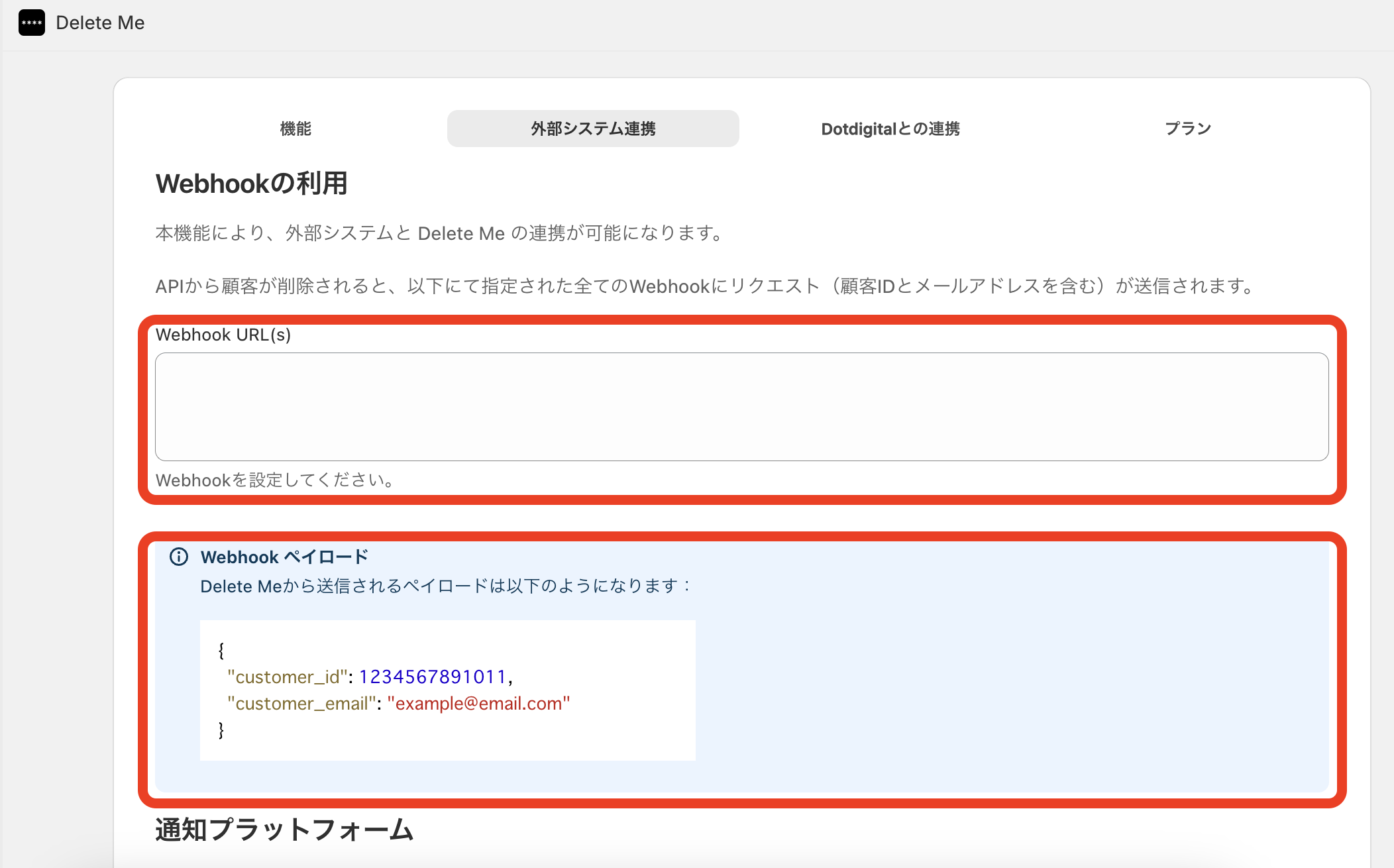Image resolution: width=1394 pixels, height=868 pixels.
Task: Click the "customer_email" key in payload
Action: [x=301, y=703]
